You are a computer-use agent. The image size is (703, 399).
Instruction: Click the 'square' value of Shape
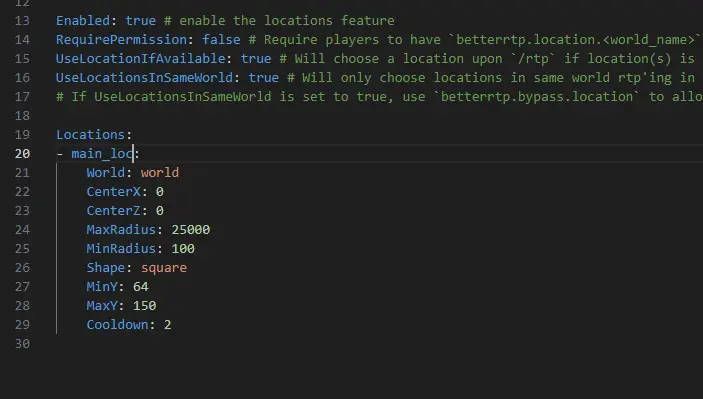click(x=164, y=268)
